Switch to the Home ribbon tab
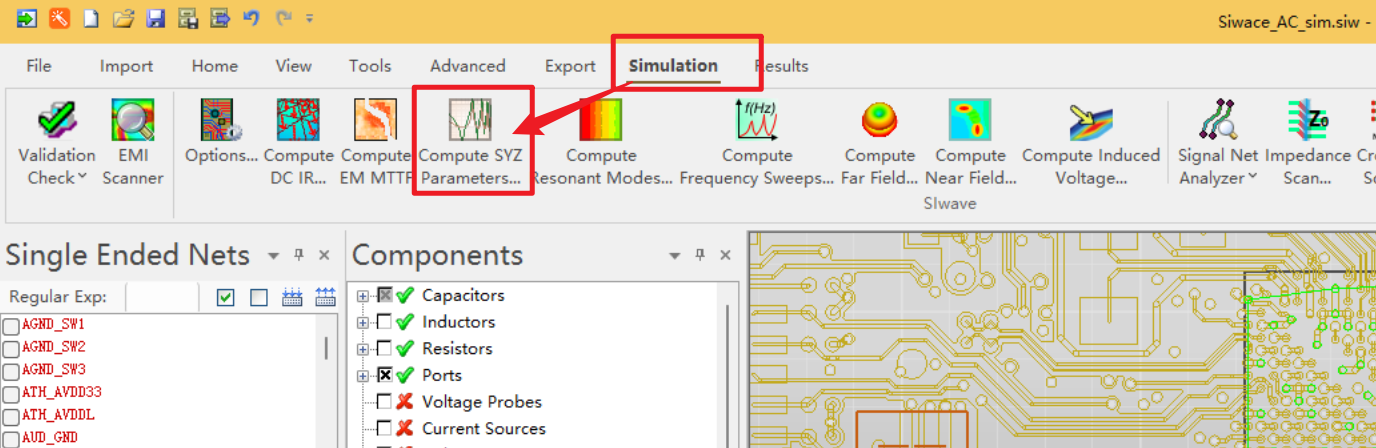 (215, 66)
